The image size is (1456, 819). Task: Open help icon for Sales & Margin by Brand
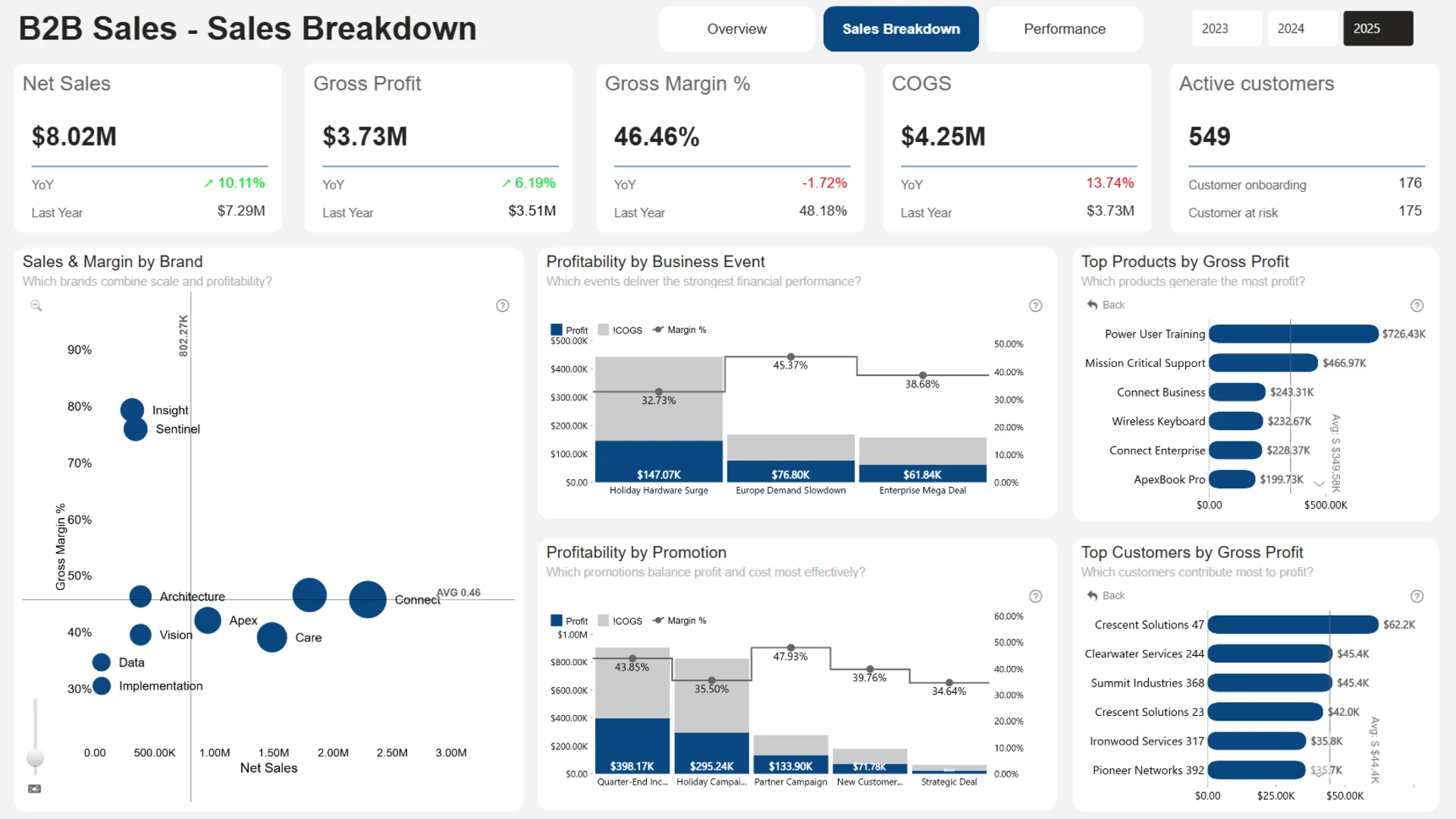click(503, 306)
